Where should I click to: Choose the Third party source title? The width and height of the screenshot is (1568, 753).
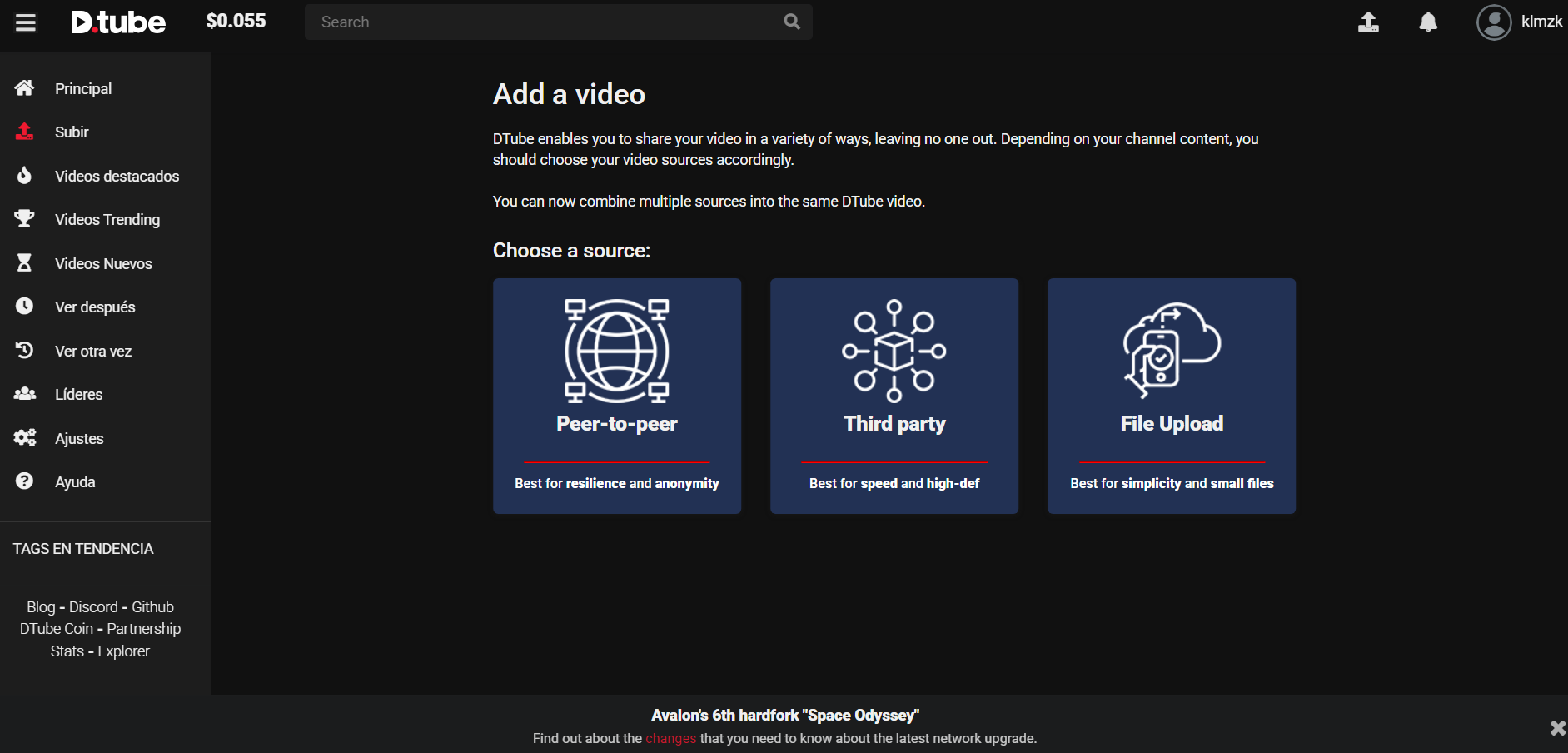[x=894, y=424]
